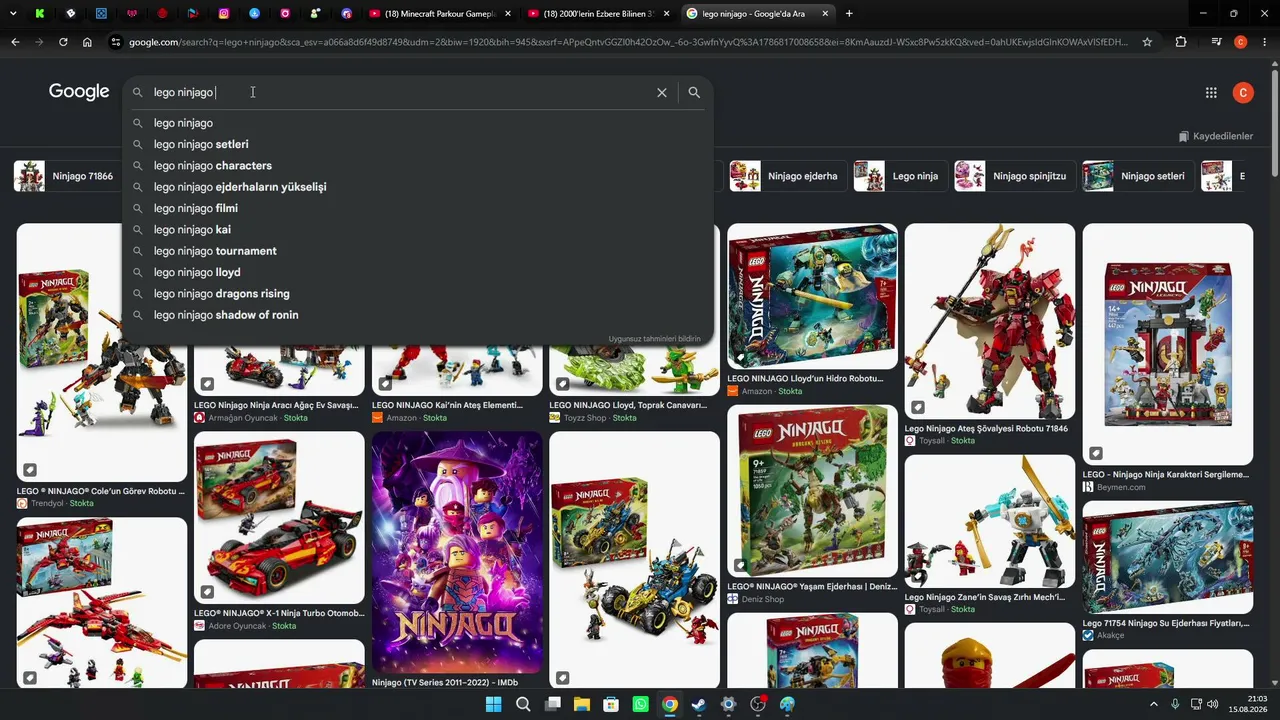Image resolution: width=1280 pixels, height=720 pixels.
Task: Open the Google account avatar menu
Action: 1243,92
